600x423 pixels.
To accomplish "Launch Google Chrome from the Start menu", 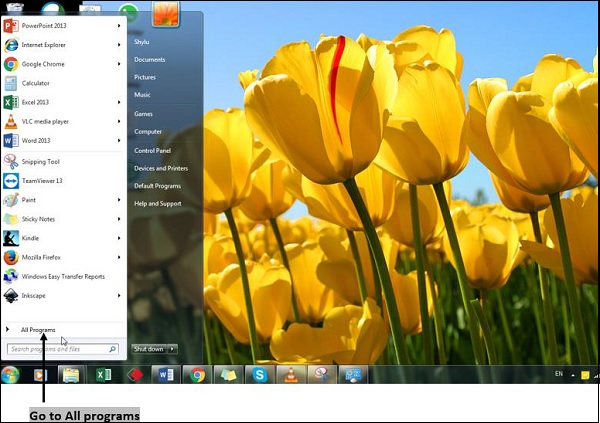I will [x=41, y=64].
